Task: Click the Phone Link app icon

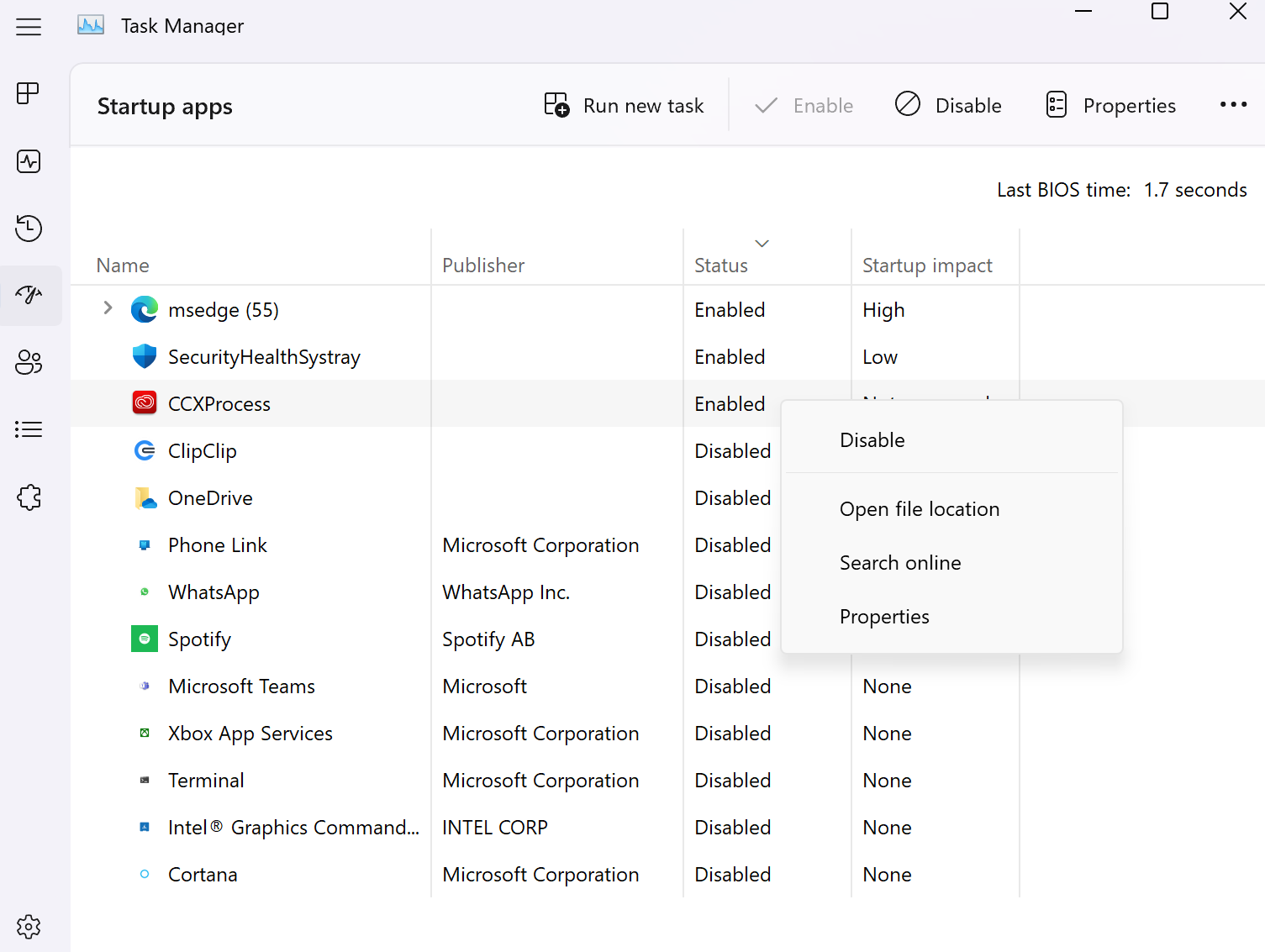Action: coord(145,545)
